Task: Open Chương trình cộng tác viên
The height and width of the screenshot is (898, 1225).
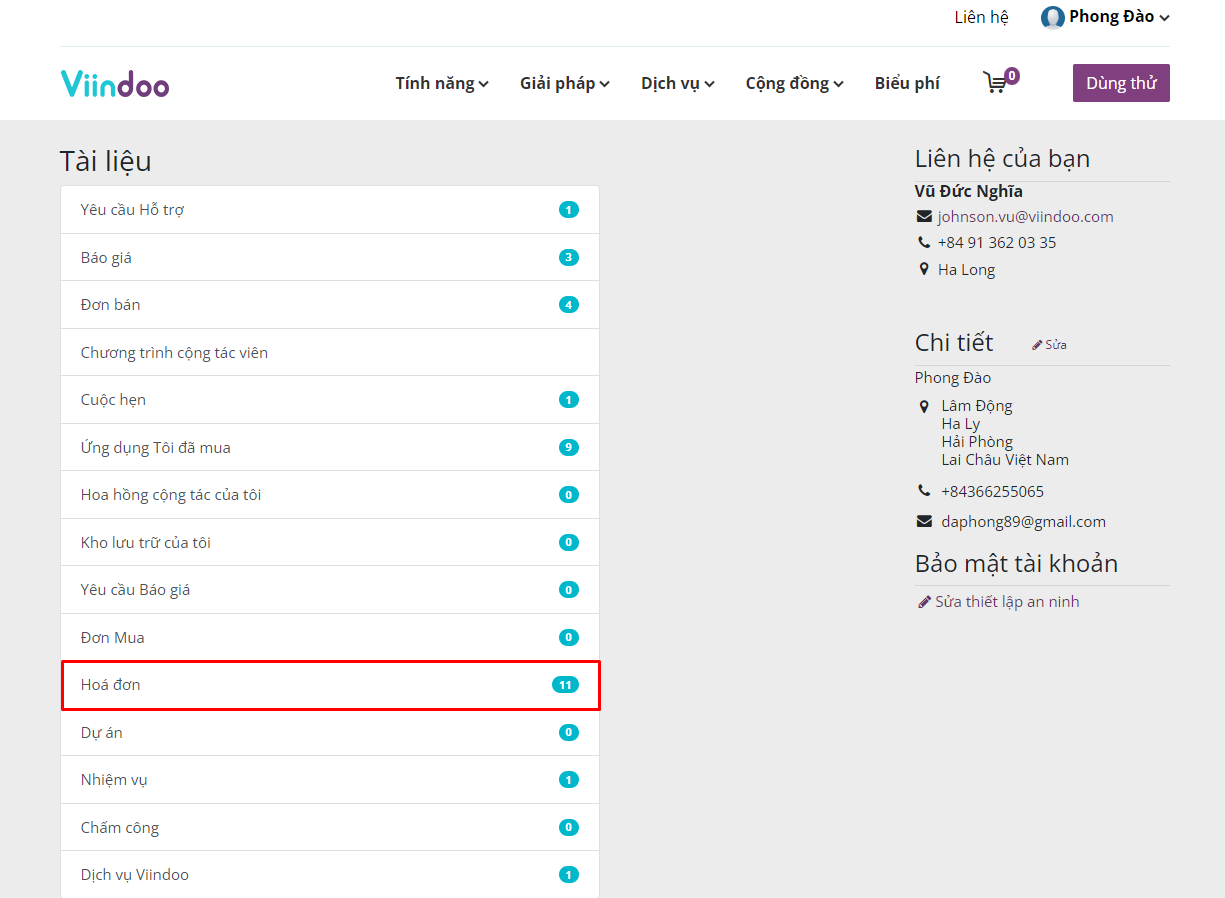Action: (330, 353)
